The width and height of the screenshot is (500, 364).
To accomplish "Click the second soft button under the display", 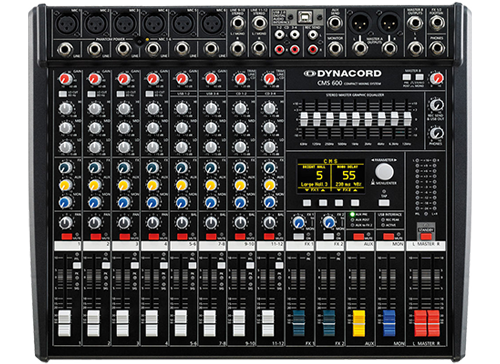I will click(323, 202).
